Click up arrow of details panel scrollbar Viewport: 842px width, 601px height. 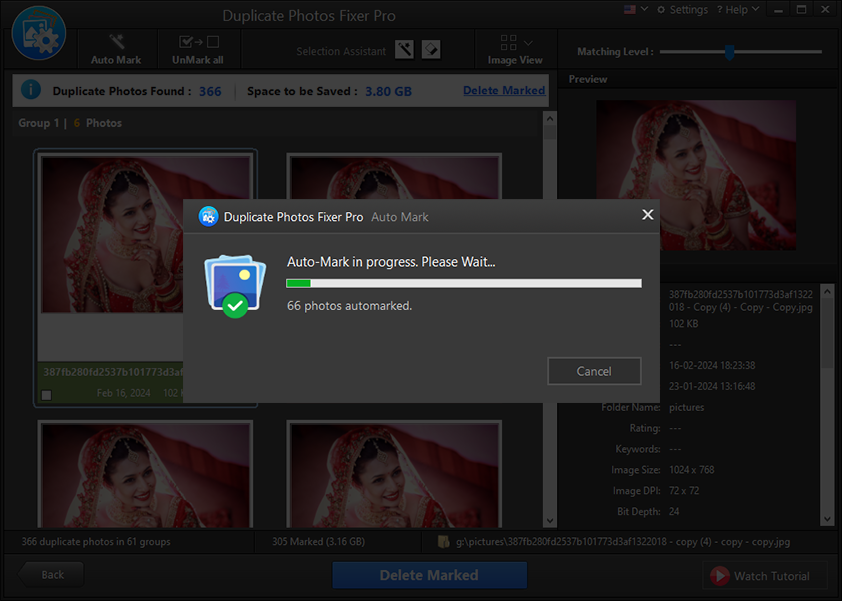pos(828,292)
